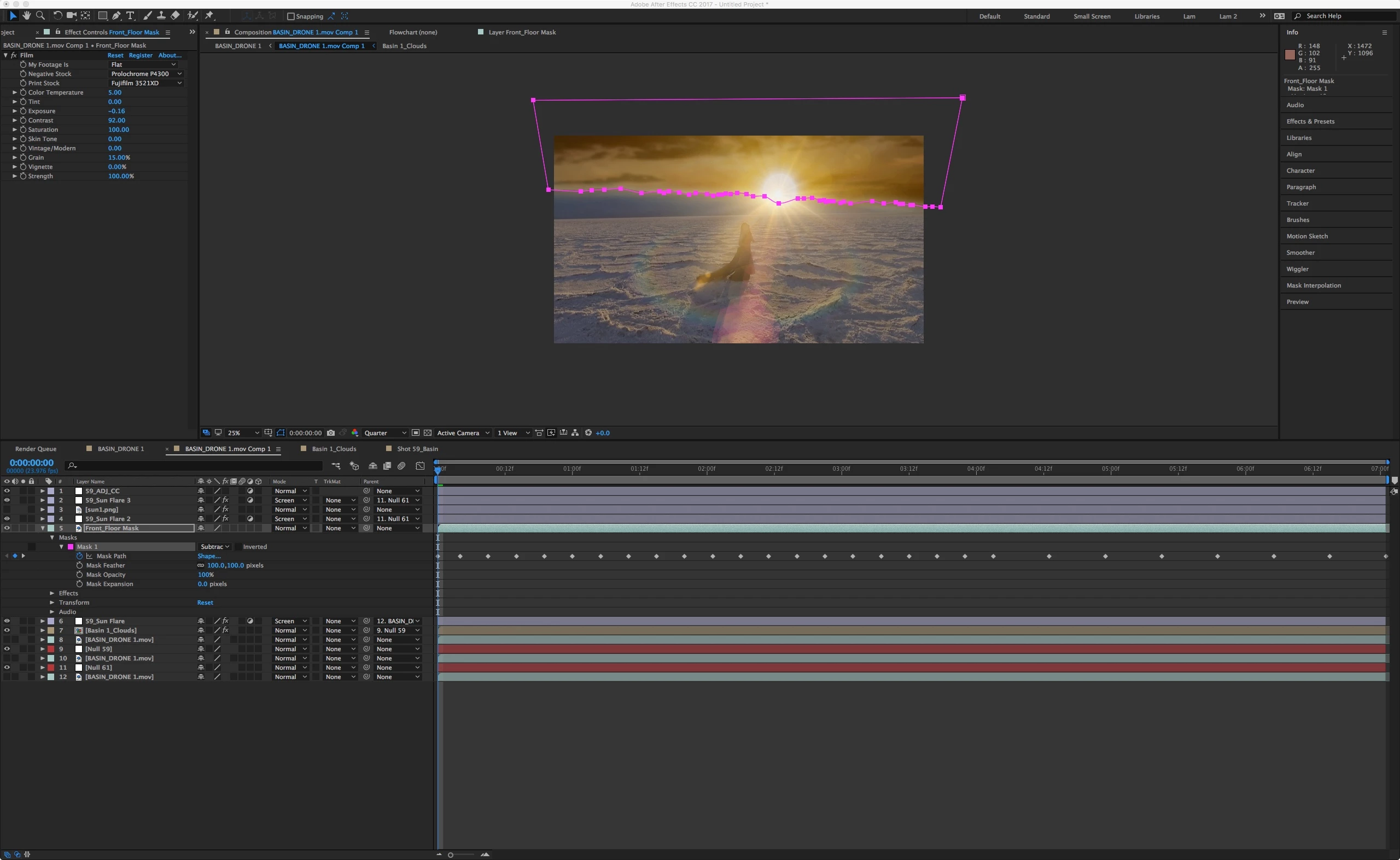This screenshot has width=1400, height=860.
Task: Expand the Transform property group
Action: pyautogui.click(x=52, y=602)
